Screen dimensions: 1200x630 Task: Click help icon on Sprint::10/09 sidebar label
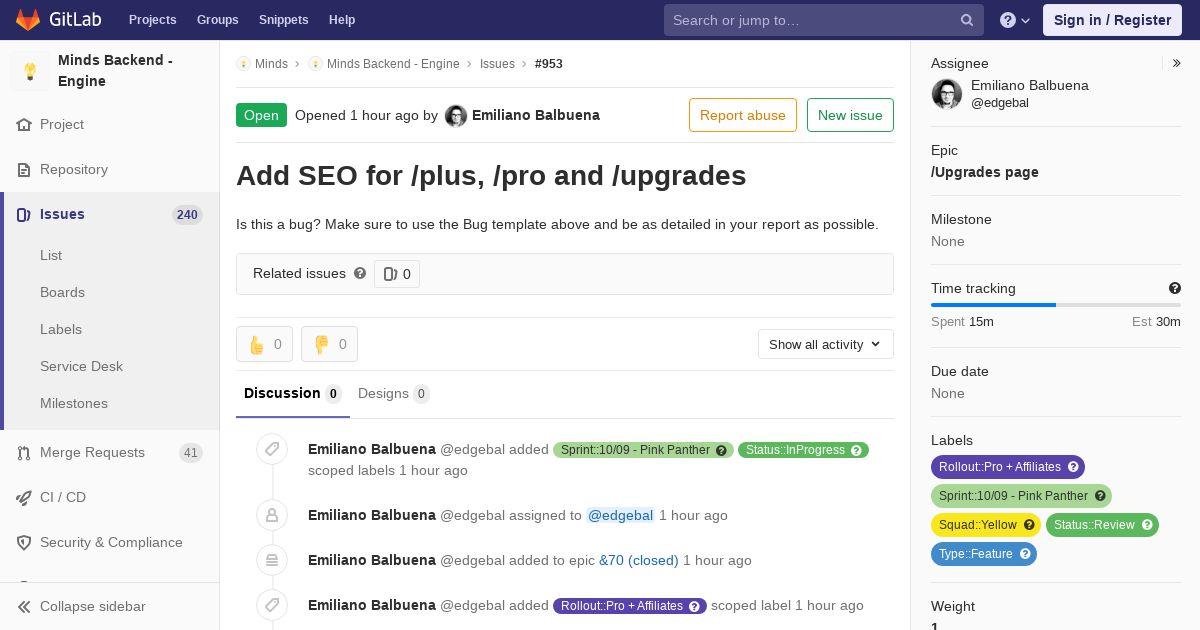[1100, 496]
